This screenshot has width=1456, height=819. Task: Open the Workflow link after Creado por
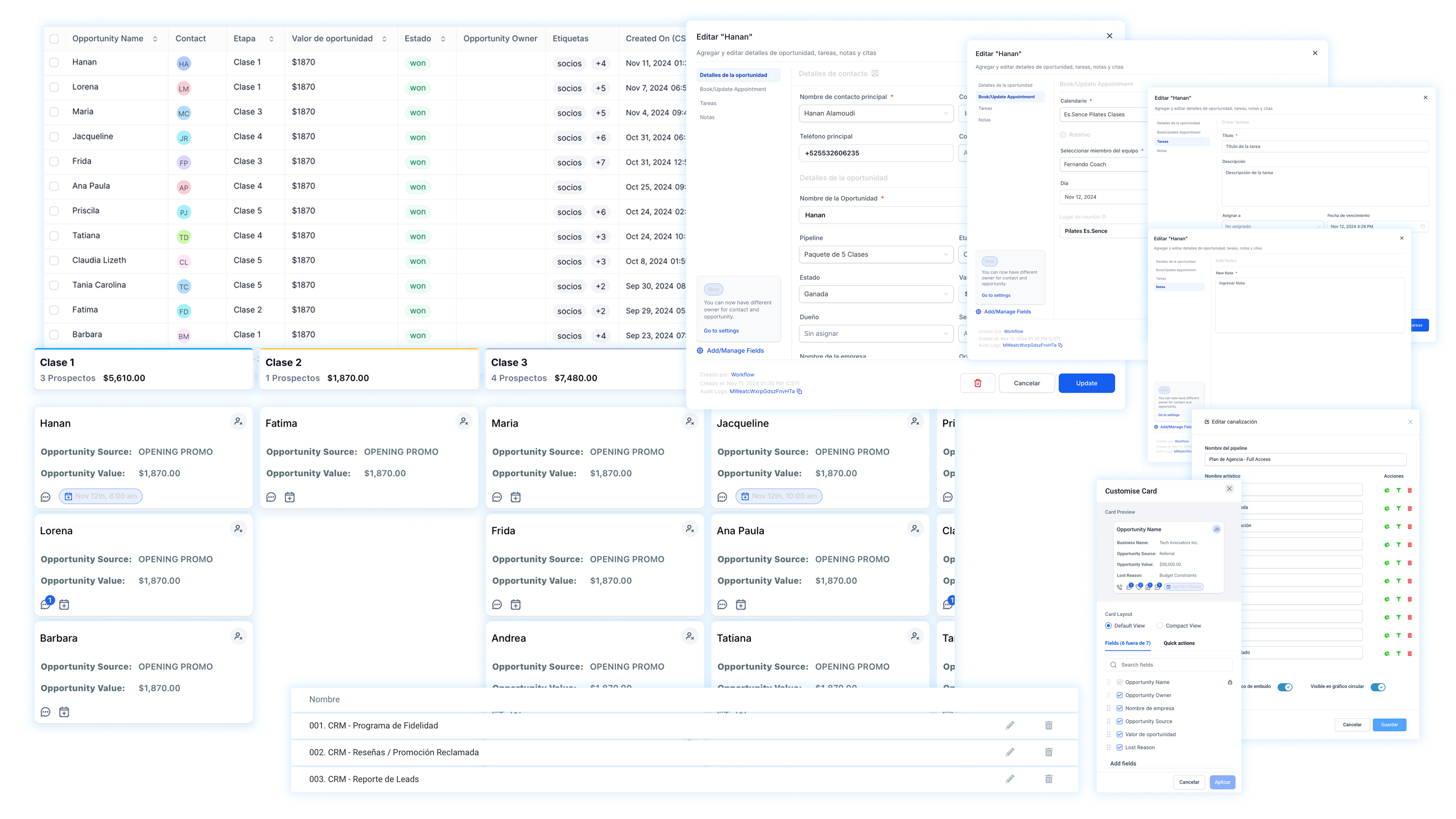(742, 375)
